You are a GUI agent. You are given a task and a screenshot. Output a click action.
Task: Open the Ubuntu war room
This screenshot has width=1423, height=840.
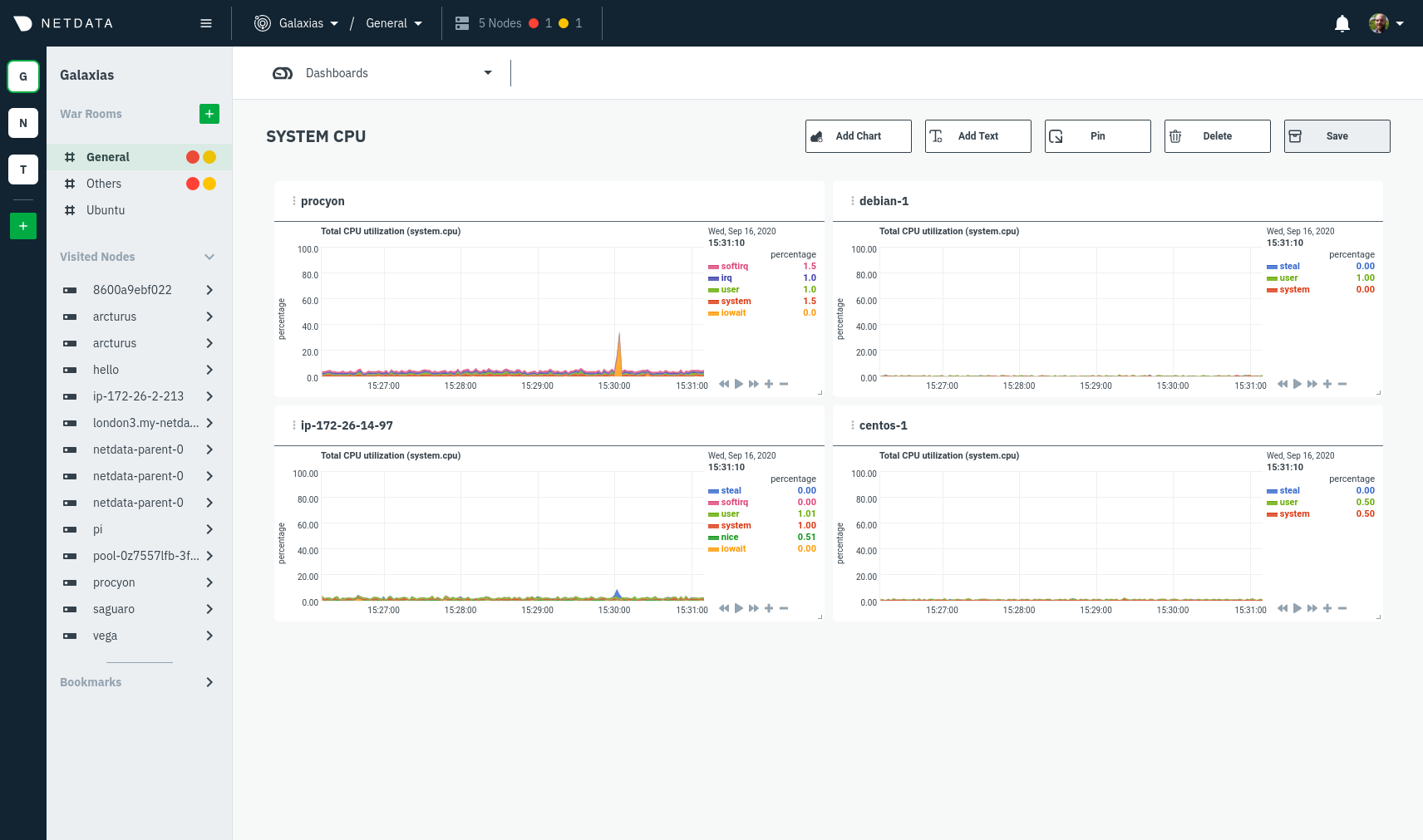coord(139,210)
